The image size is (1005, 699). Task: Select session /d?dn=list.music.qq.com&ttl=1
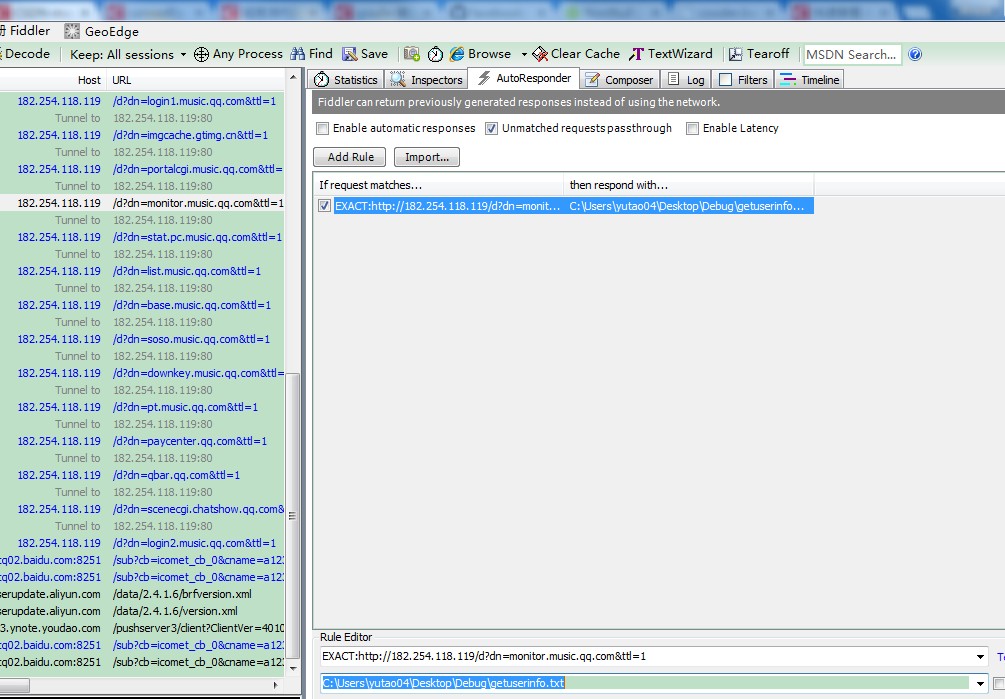[x=142, y=271]
